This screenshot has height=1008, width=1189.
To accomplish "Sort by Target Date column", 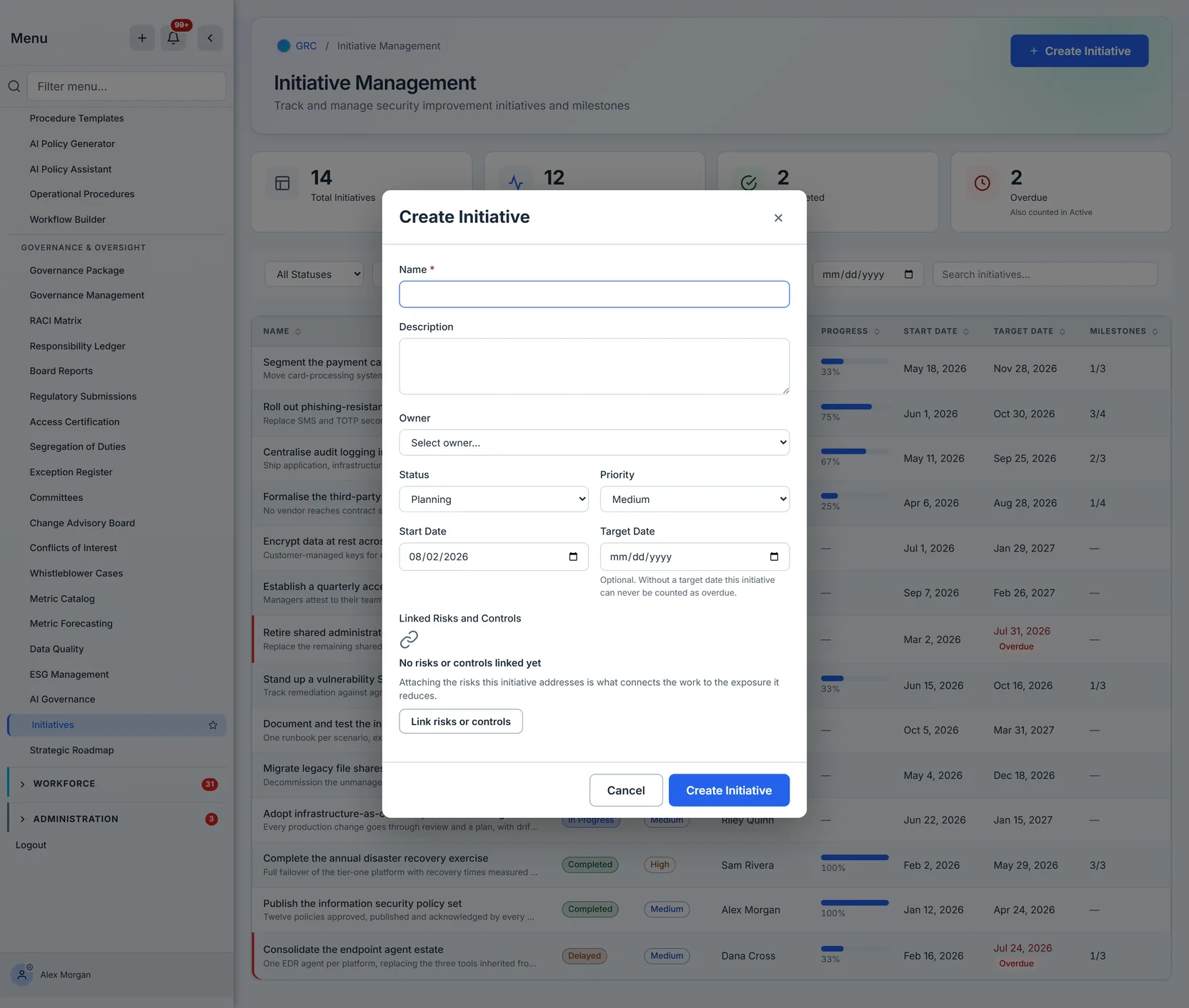I will (x=1029, y=331).
